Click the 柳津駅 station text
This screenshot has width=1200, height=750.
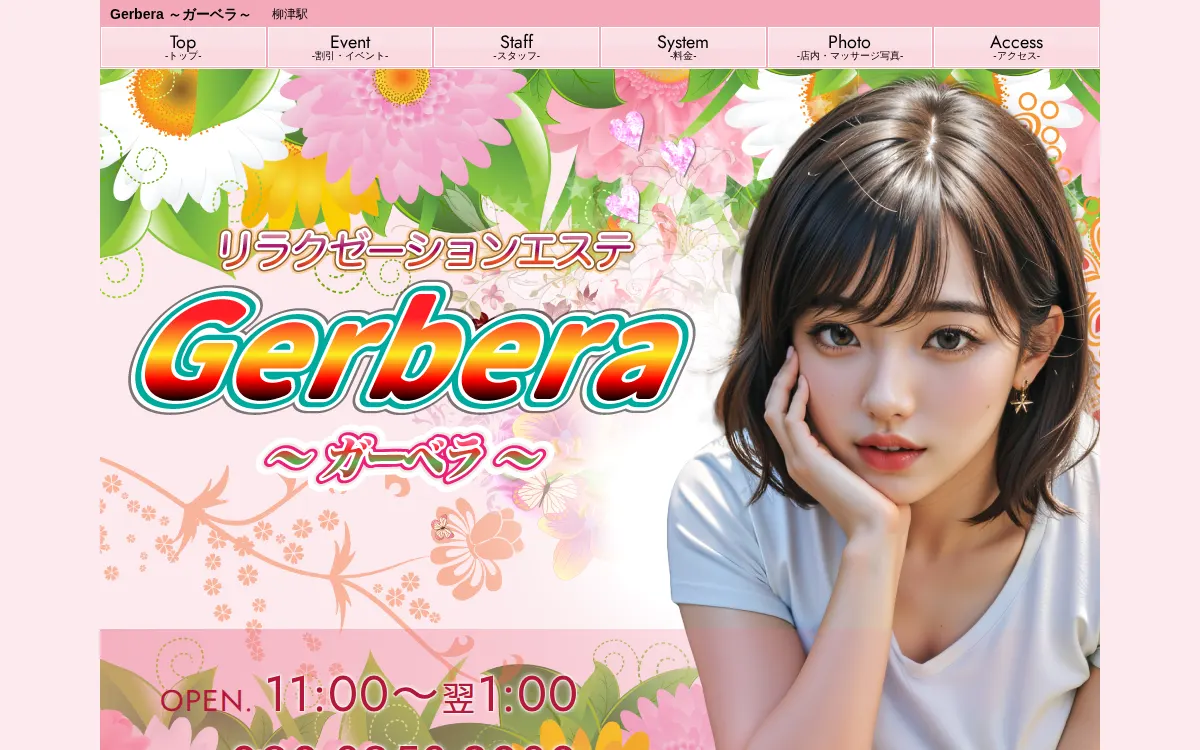290,14
